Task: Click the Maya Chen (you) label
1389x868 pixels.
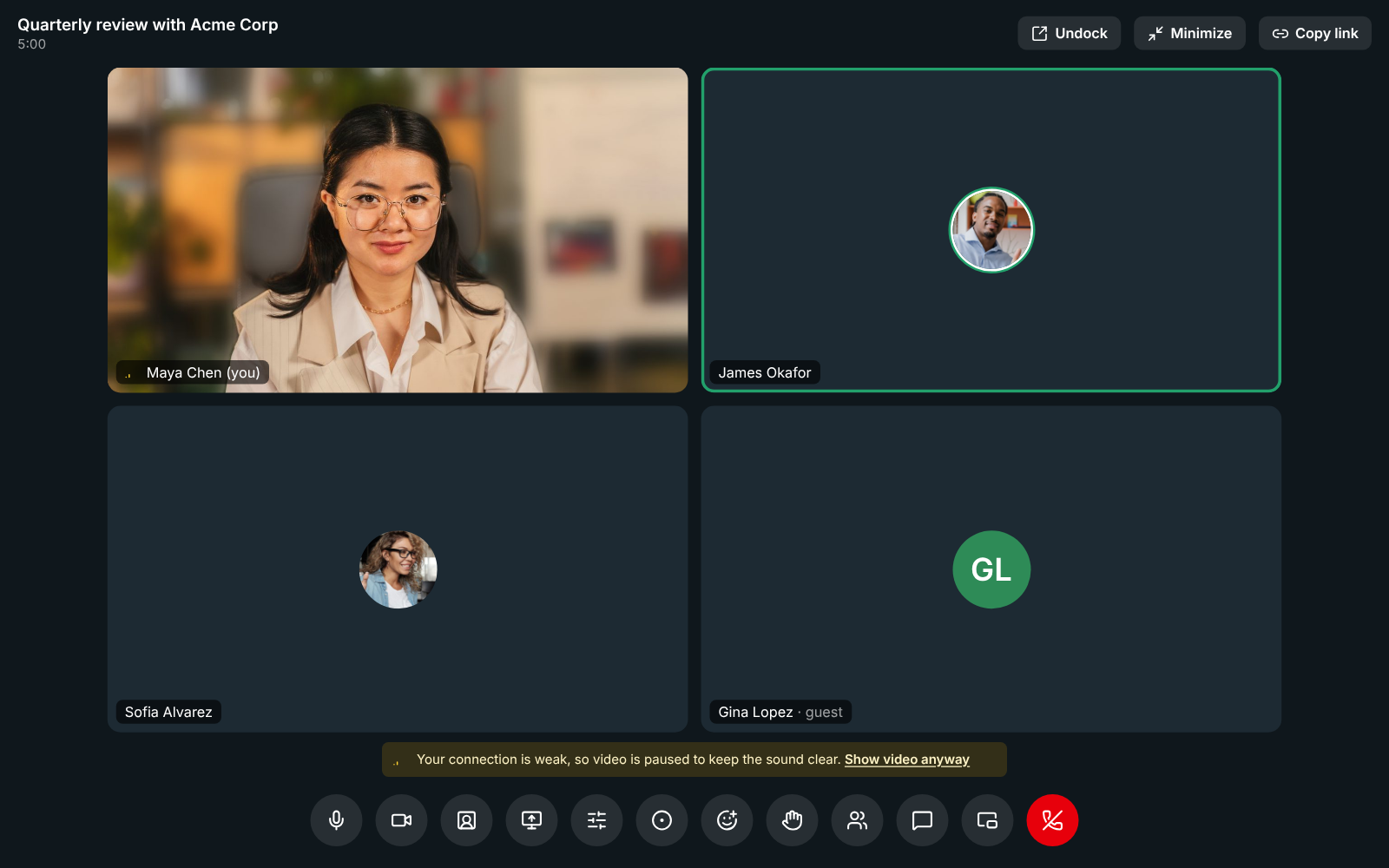Action: coord(193,372)
